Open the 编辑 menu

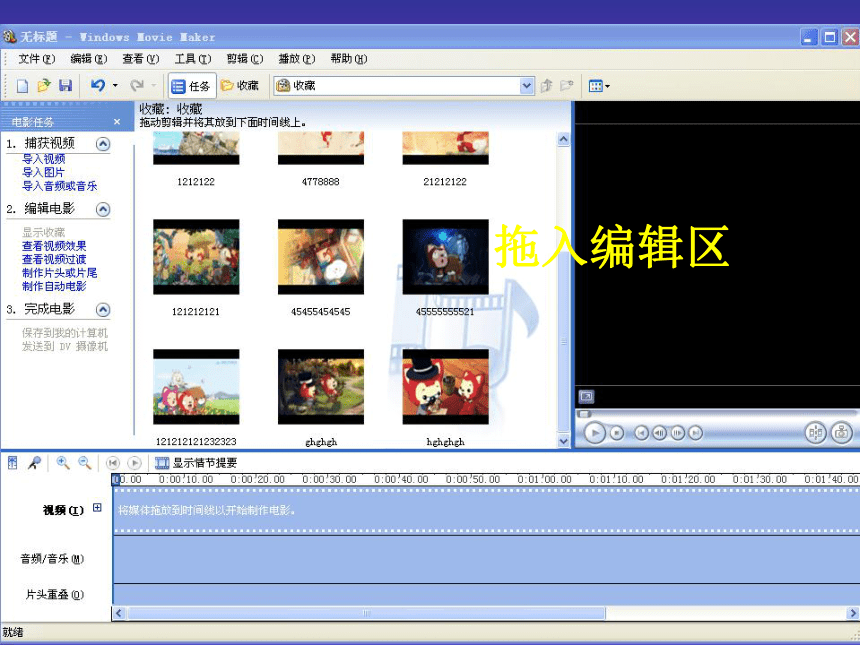(x=89, y=59)
